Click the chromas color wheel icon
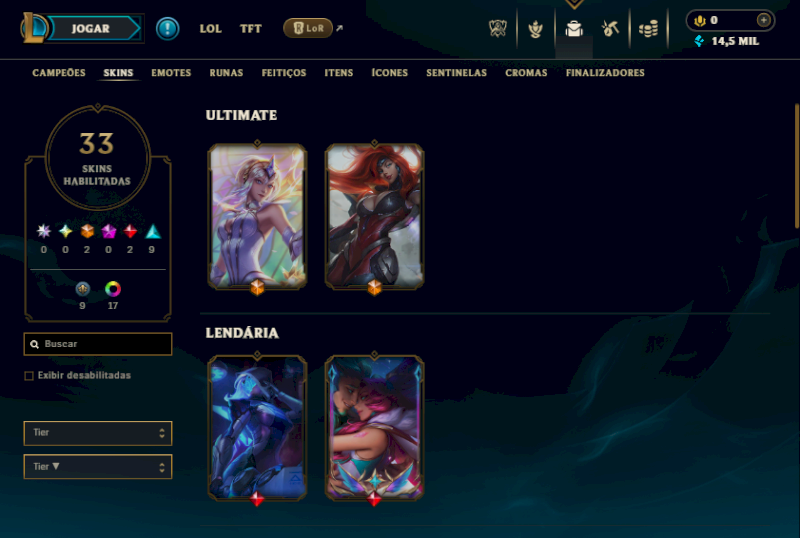This screenshot has width=800, height=538. (x=113, y=289)
